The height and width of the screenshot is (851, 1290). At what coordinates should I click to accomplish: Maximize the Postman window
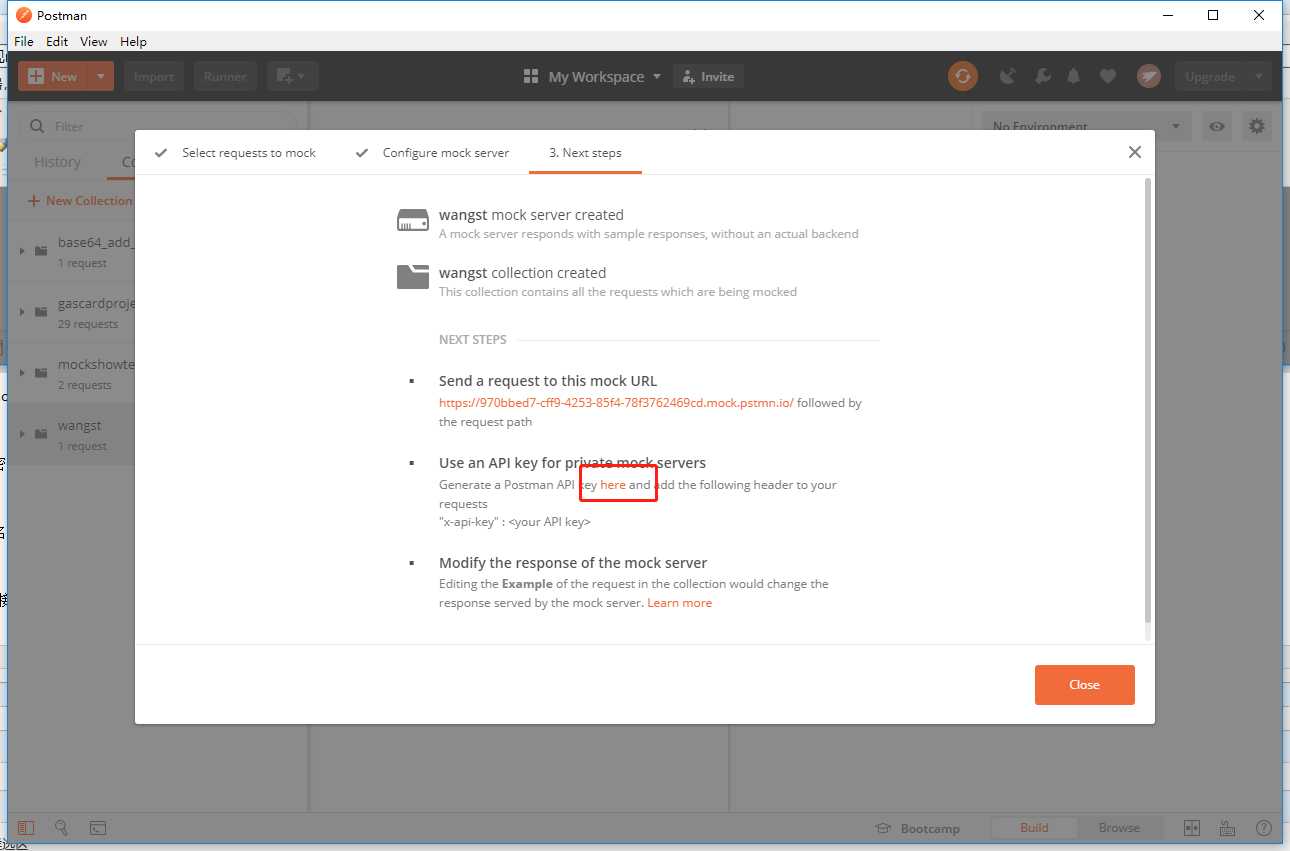pyautogui.click(x=1213, y=15)
